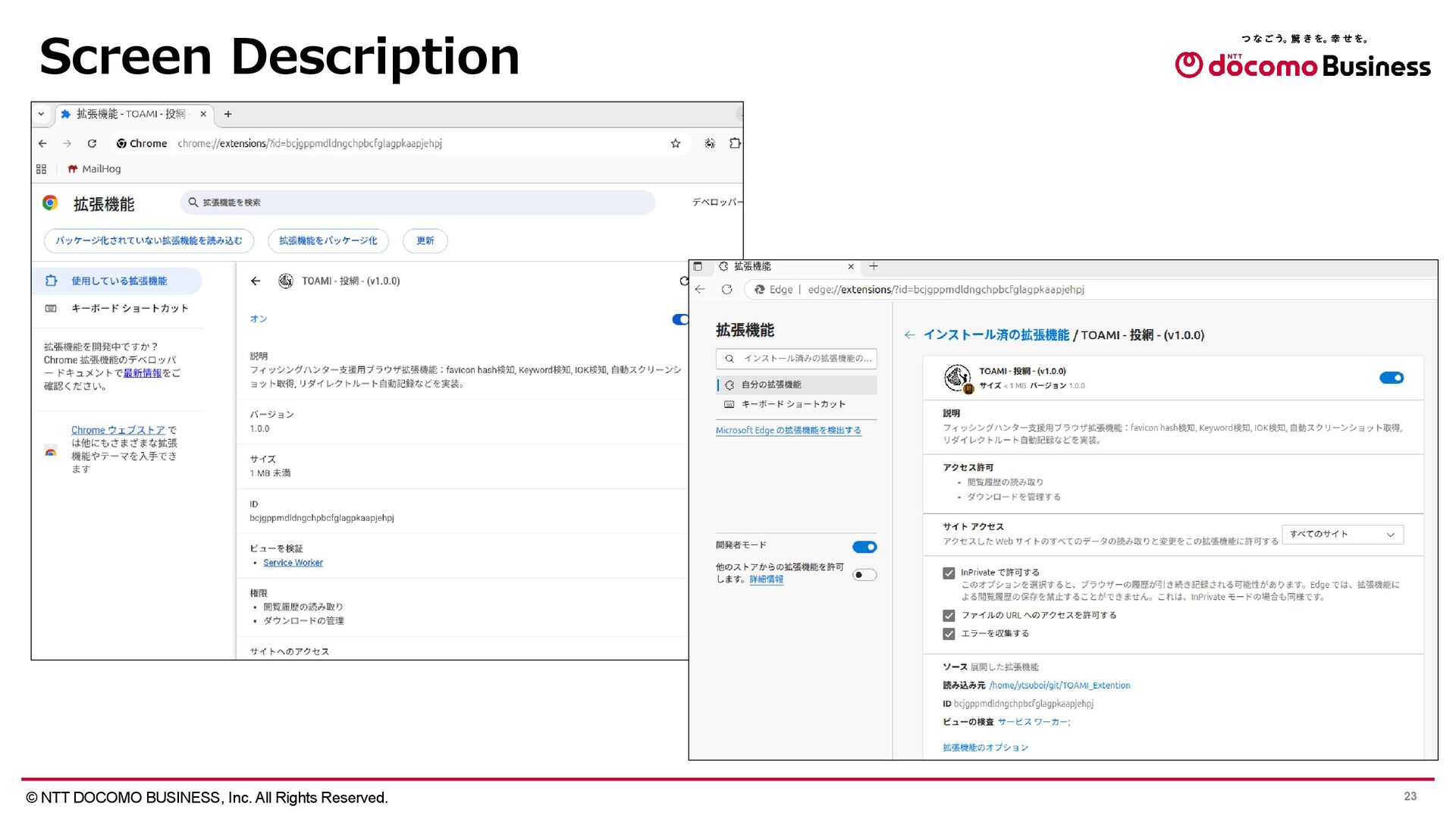Bookmark page with the star icon

coord(675,143)
